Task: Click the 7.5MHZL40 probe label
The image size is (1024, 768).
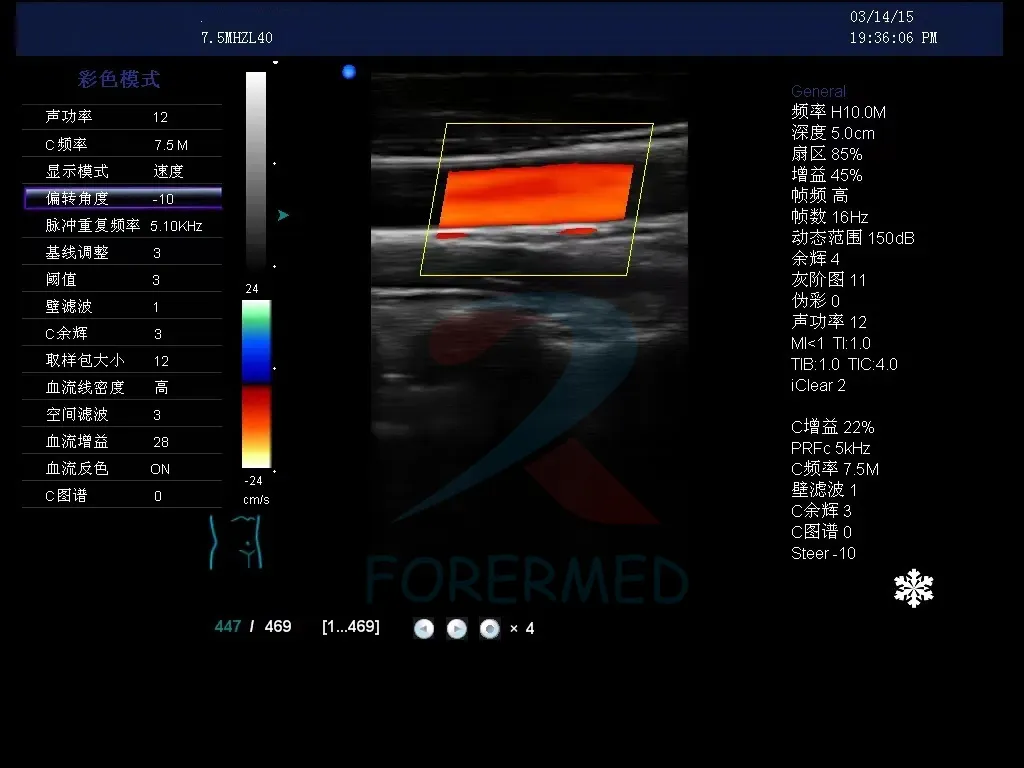Action: click(237, 36)
